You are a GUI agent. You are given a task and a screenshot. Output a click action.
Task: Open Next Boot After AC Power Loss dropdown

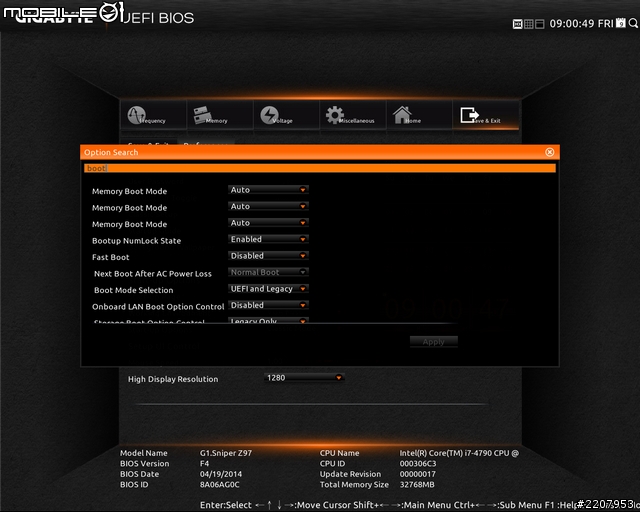click(x=268, y=272)
